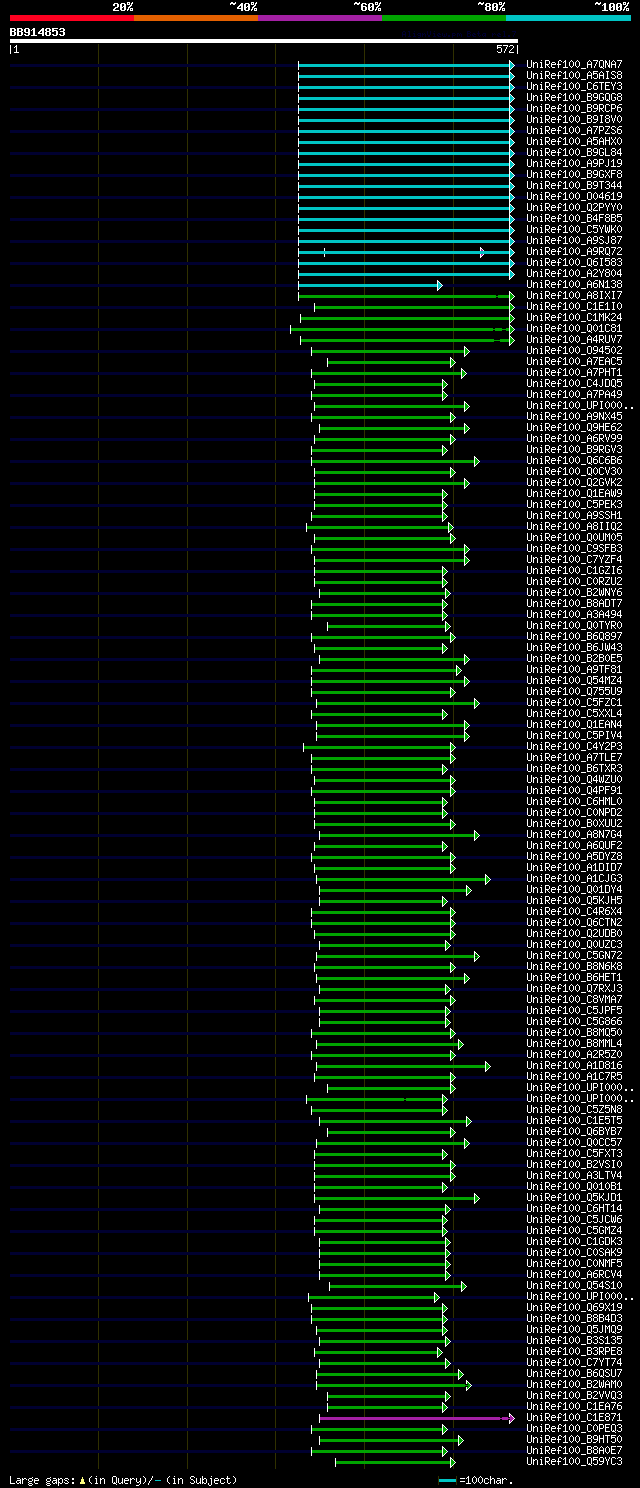Select label UniRef100_B9GL84
640x1488 pixels.
(574, 153)
